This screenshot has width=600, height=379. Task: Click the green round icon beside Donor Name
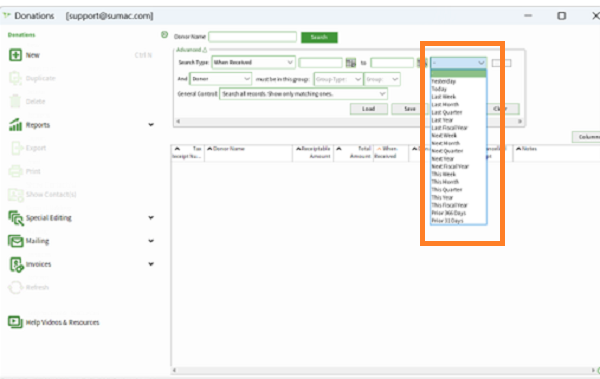coord(165,35)
